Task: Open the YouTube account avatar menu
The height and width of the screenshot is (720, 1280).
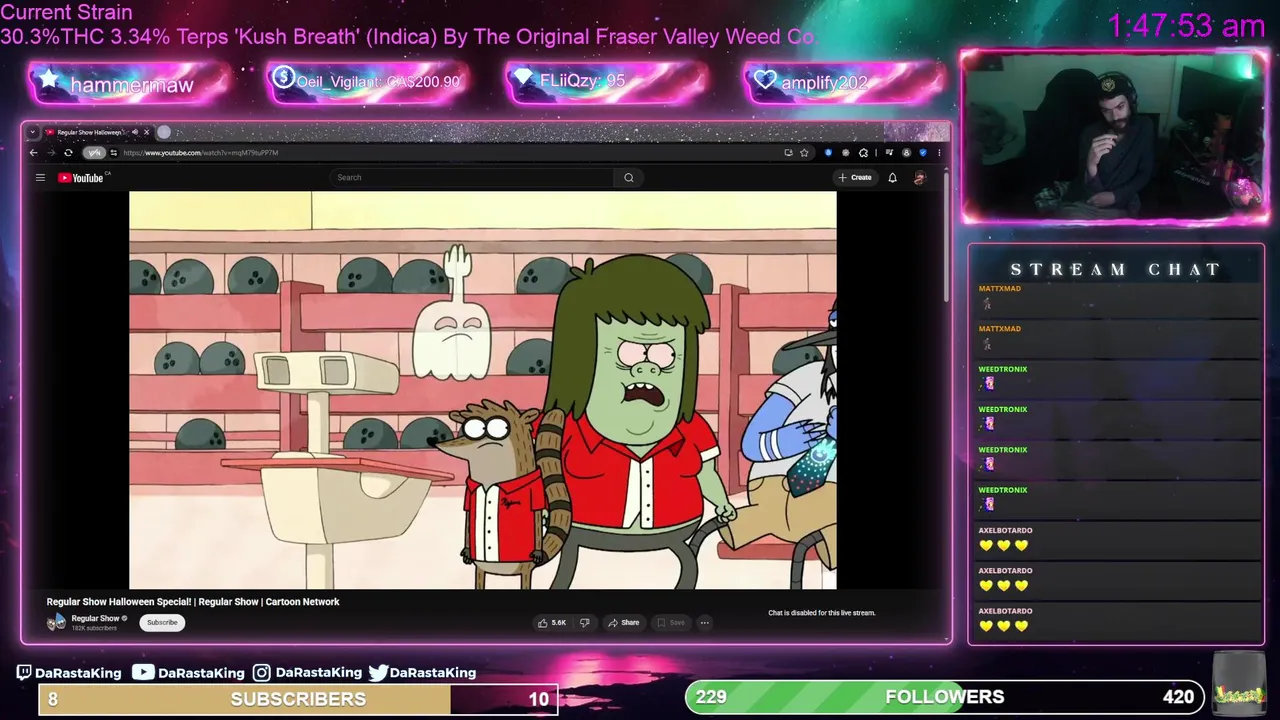Action: point(919,178)
